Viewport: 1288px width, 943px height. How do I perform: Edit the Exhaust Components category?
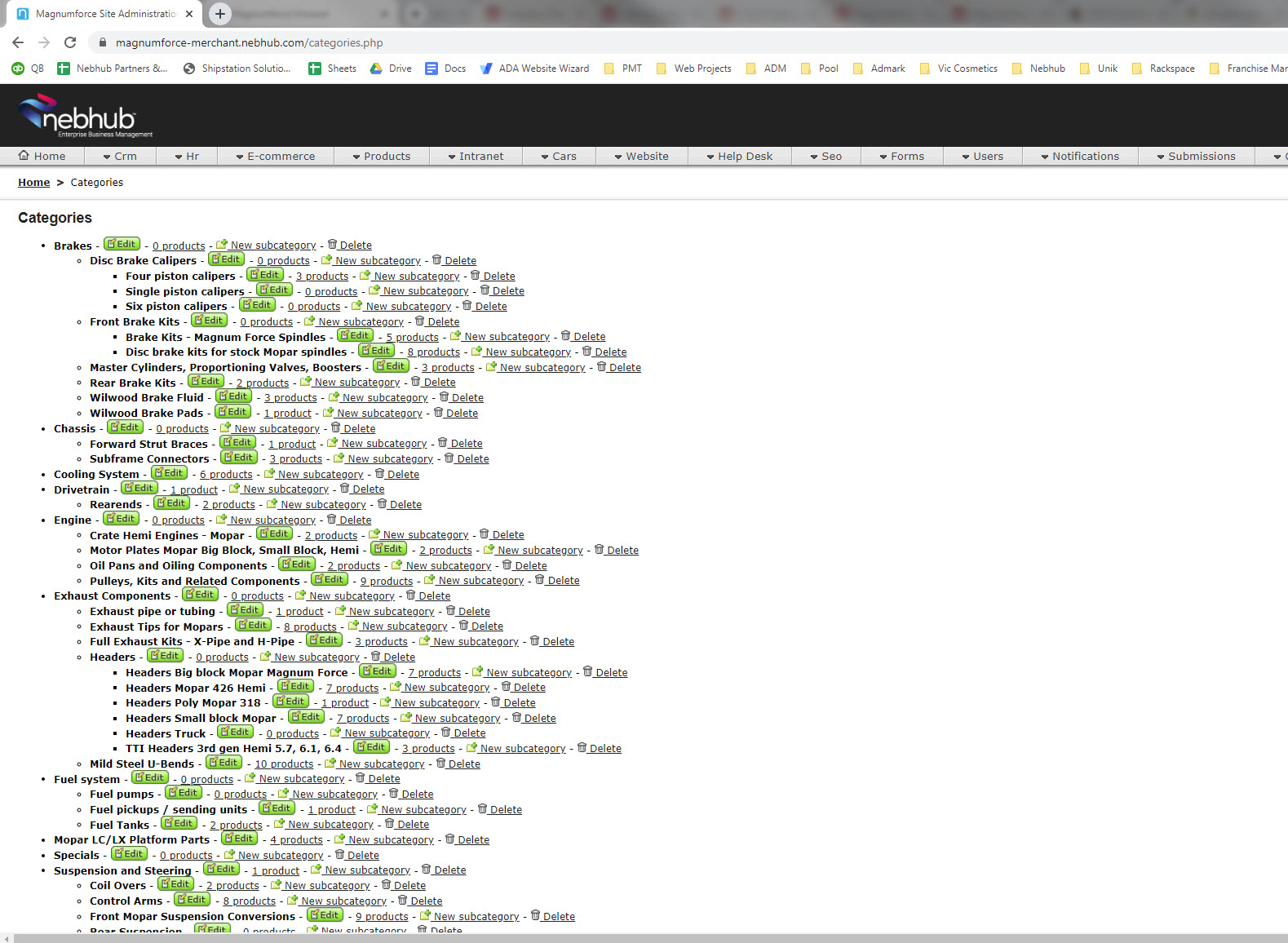pos(200,595)
